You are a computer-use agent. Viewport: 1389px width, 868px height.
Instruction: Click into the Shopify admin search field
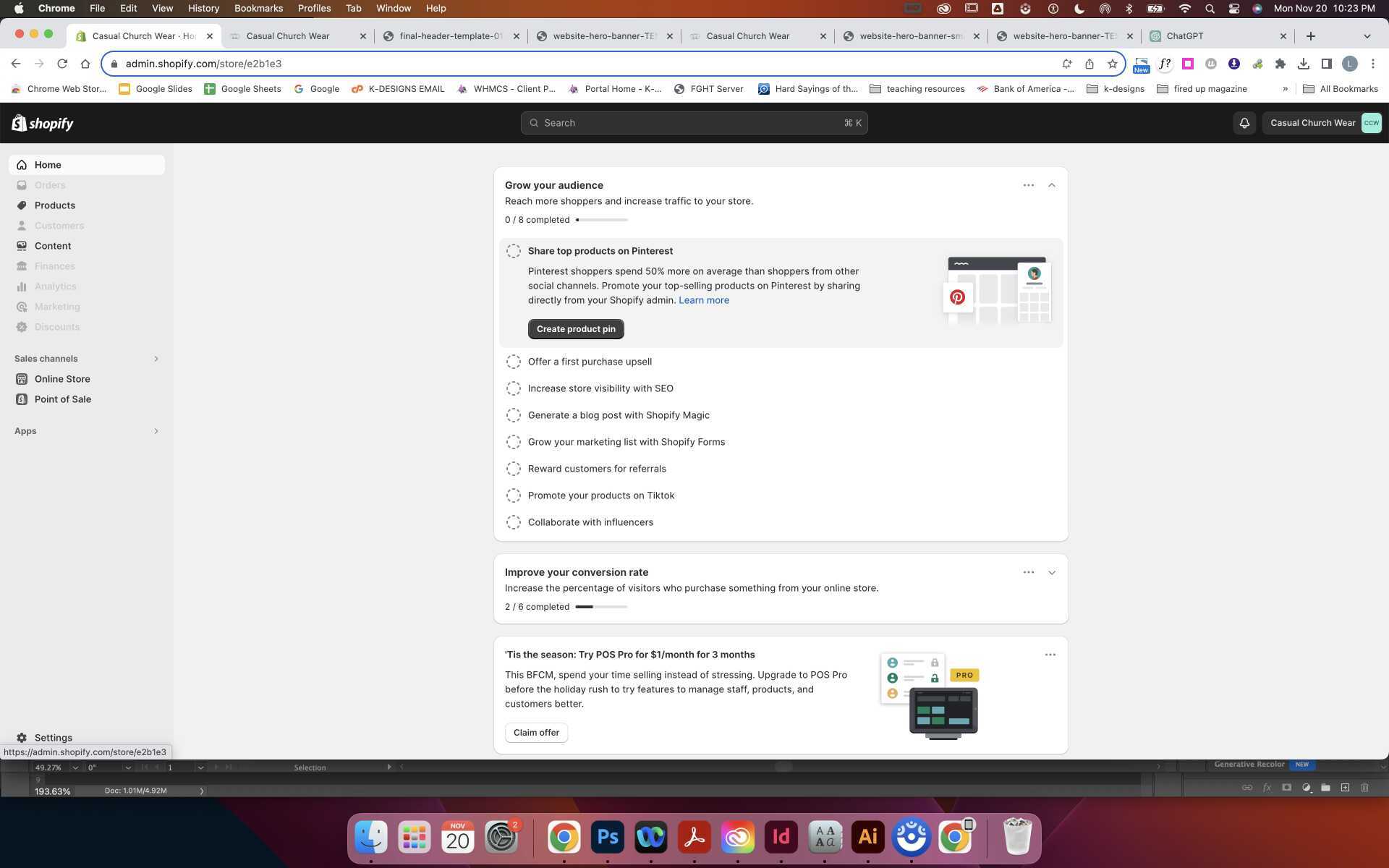click(693, 123)
